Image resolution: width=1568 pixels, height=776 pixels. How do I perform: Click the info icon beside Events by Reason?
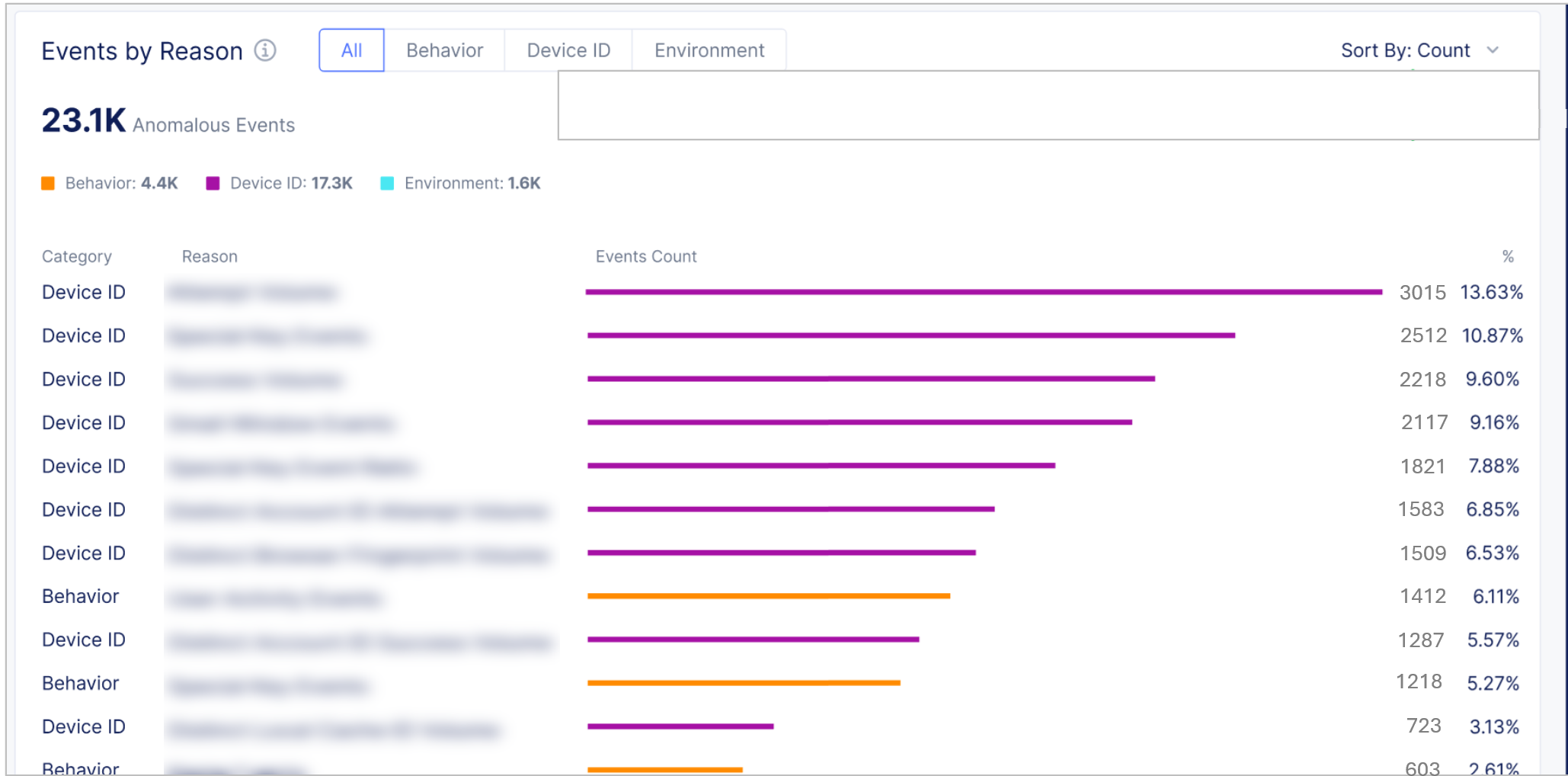click(264, 50)
